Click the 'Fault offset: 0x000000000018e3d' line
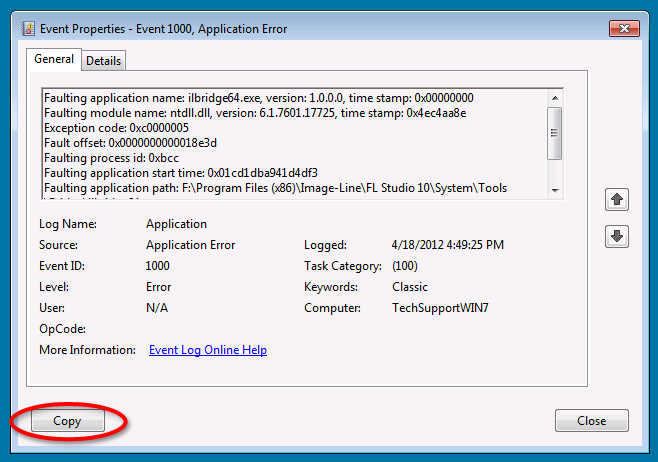 131,143
